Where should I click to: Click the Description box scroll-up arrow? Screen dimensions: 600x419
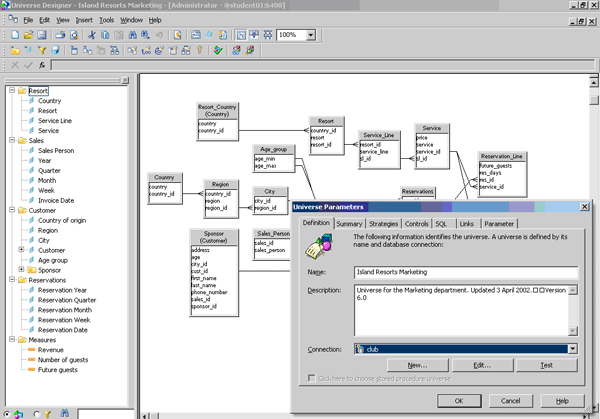coord(573,290)
